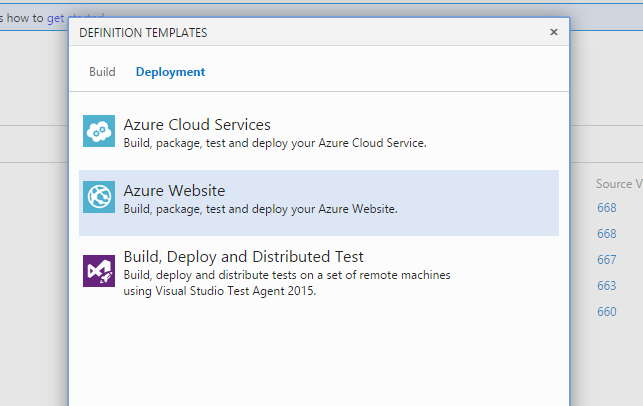
Task: Choose the Azure Cloud Services template title
Action: tap(197, 125)
